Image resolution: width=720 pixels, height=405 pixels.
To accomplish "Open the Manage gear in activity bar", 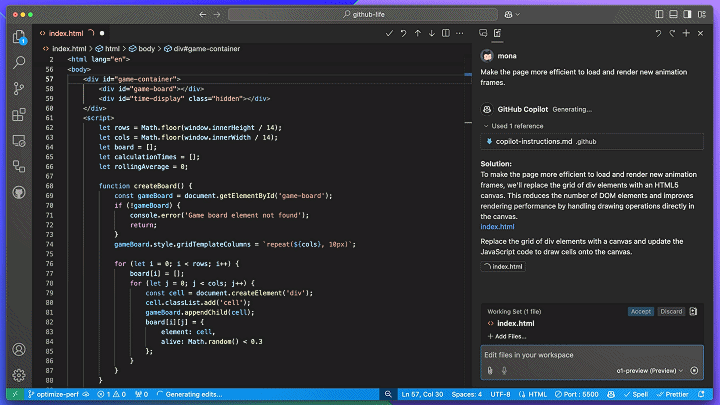I will (19, 374).
